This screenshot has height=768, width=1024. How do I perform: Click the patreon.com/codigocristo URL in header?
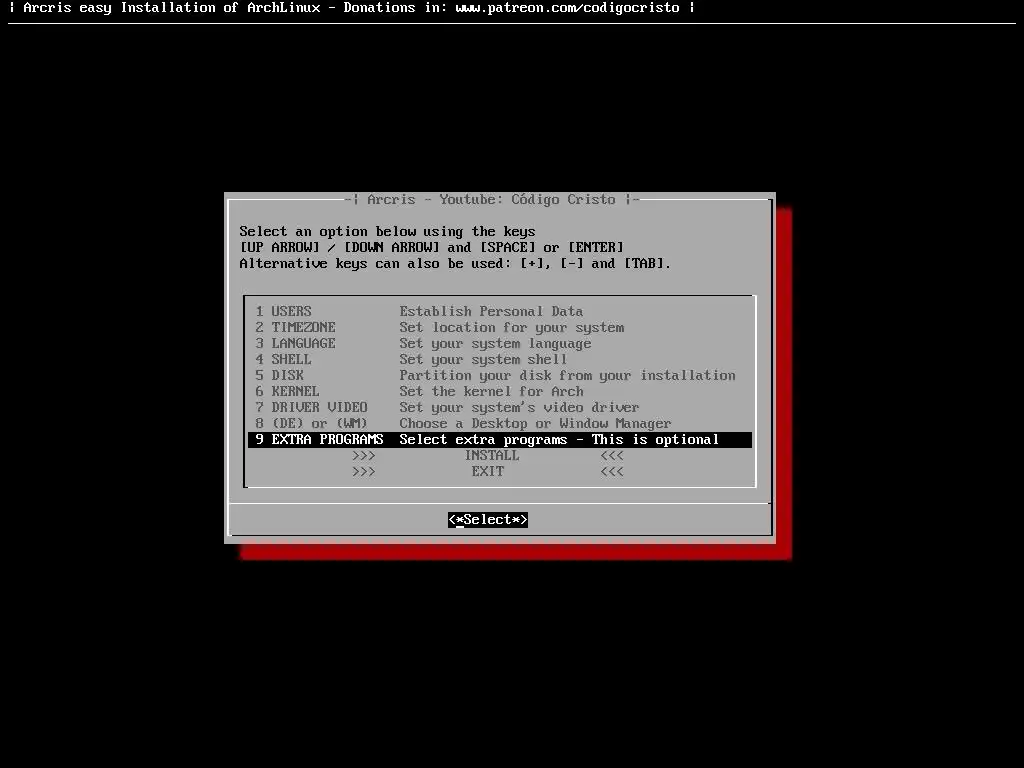pos(568,8)
